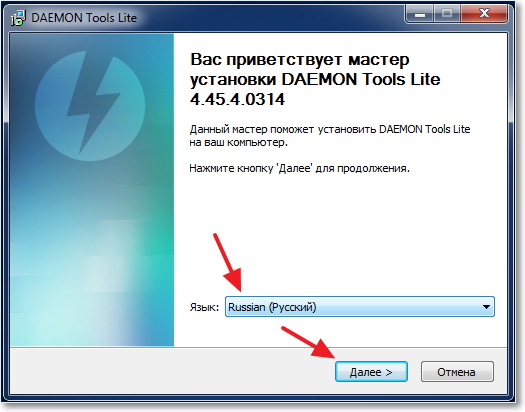Click the DAEMON Tools lightning bolt logo
The height and width of the screenshot is (412, 525).
90,106
